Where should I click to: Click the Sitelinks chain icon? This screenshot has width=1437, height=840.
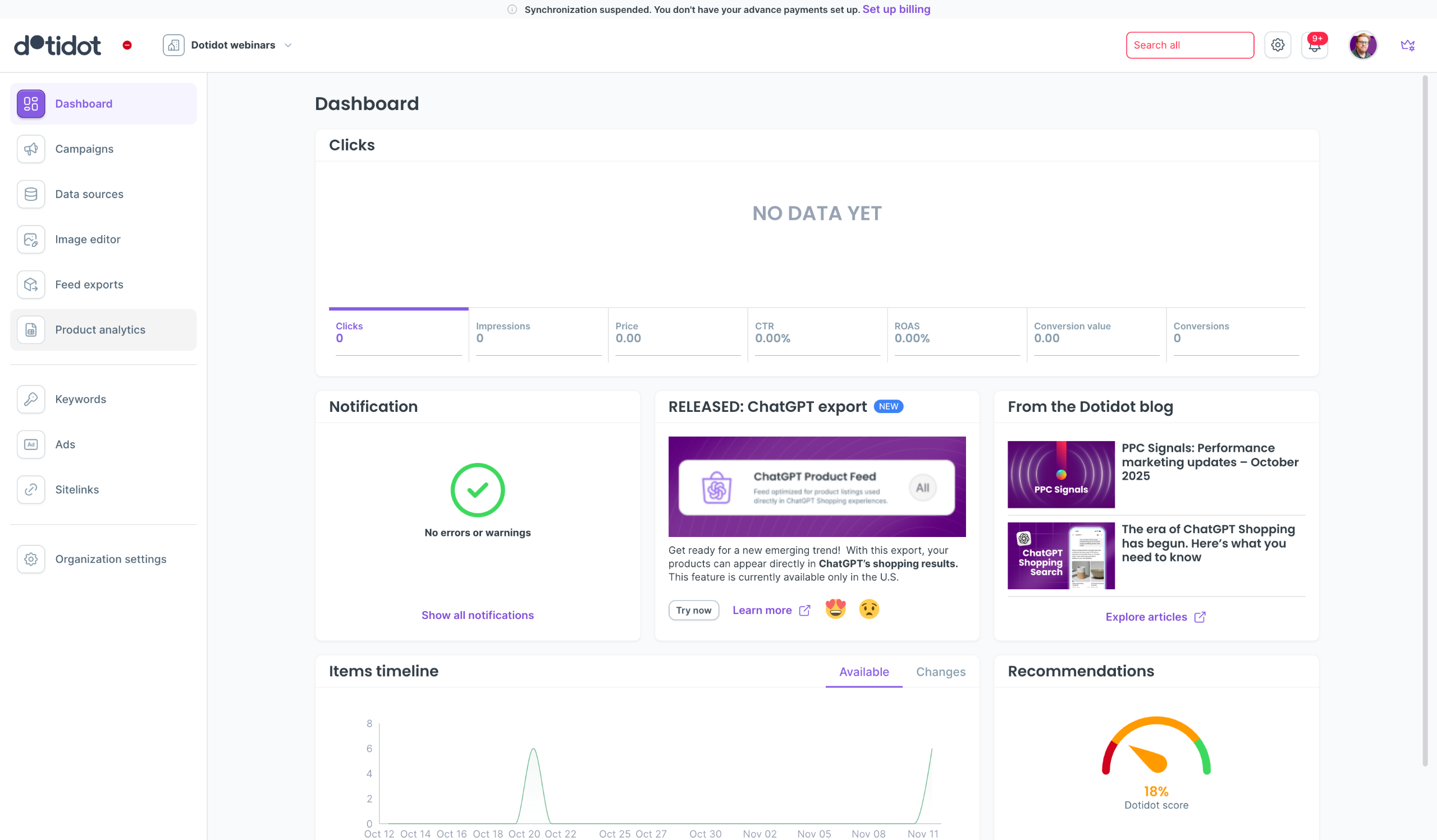point(31,489)
